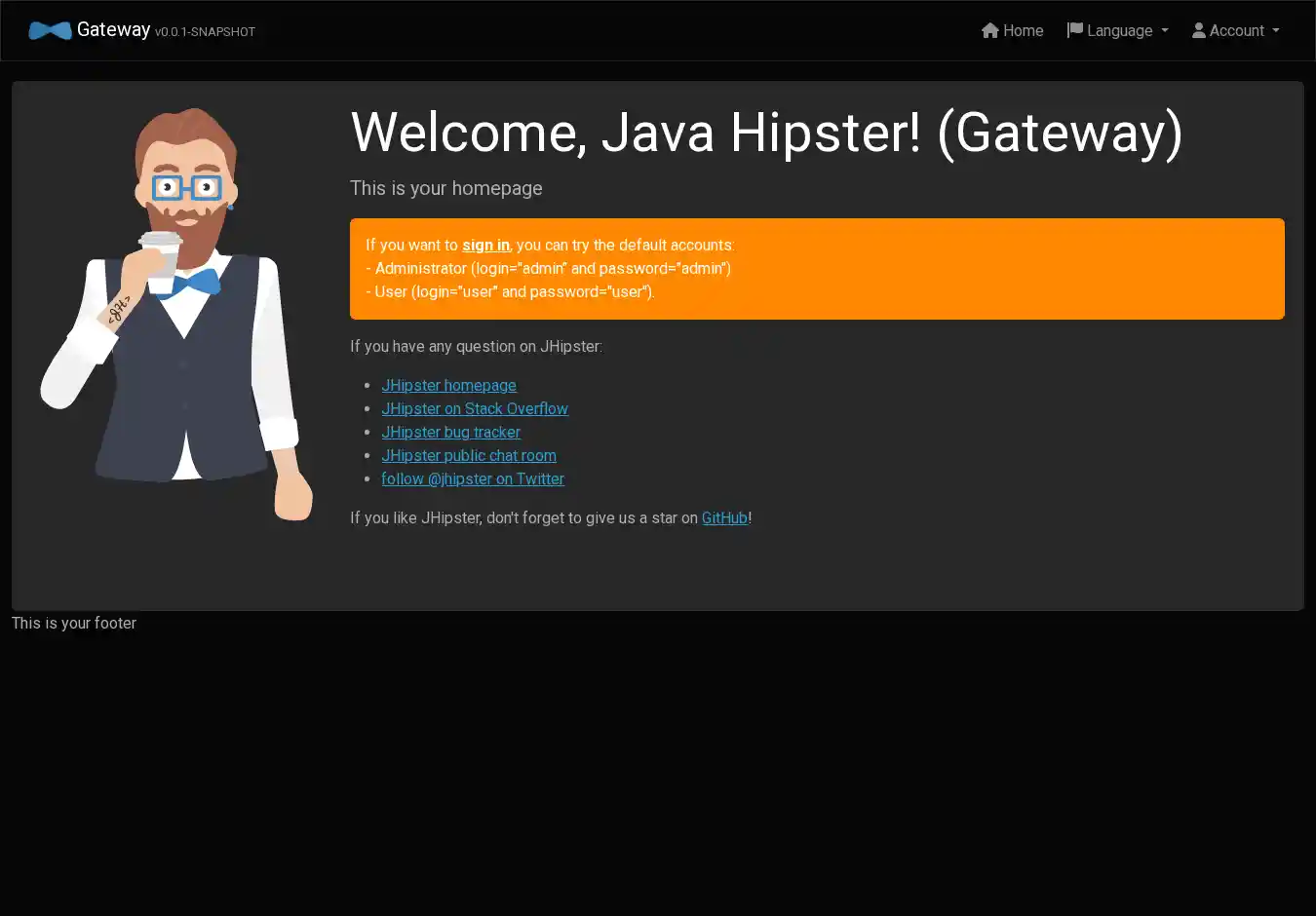This screenshot has height=916, width=1316.
Task: Click the flag icon beside Language
Action: 1075,31
